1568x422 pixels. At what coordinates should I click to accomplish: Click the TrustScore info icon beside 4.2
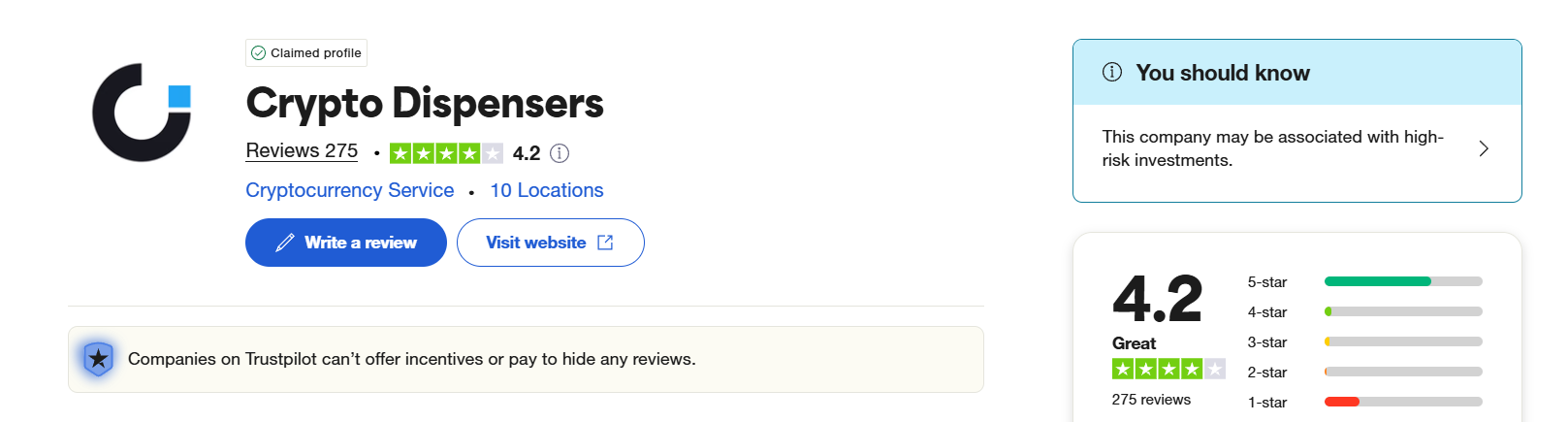(560, 153)
